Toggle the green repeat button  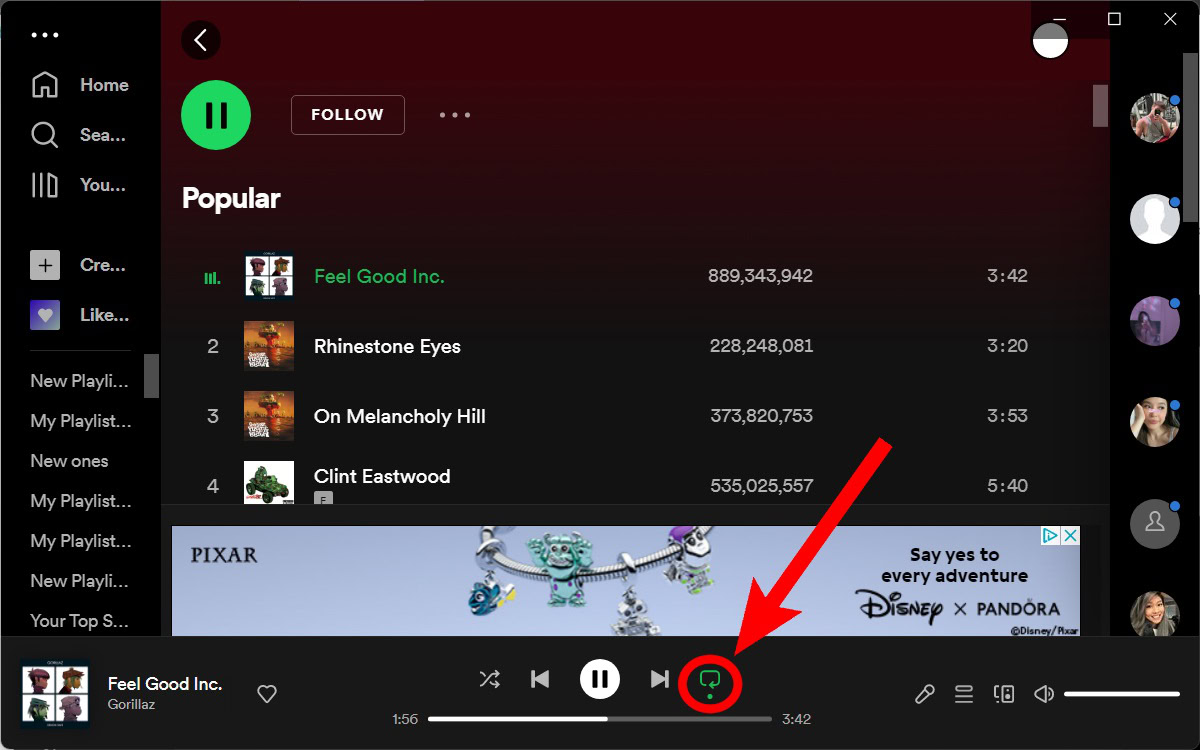710,683
